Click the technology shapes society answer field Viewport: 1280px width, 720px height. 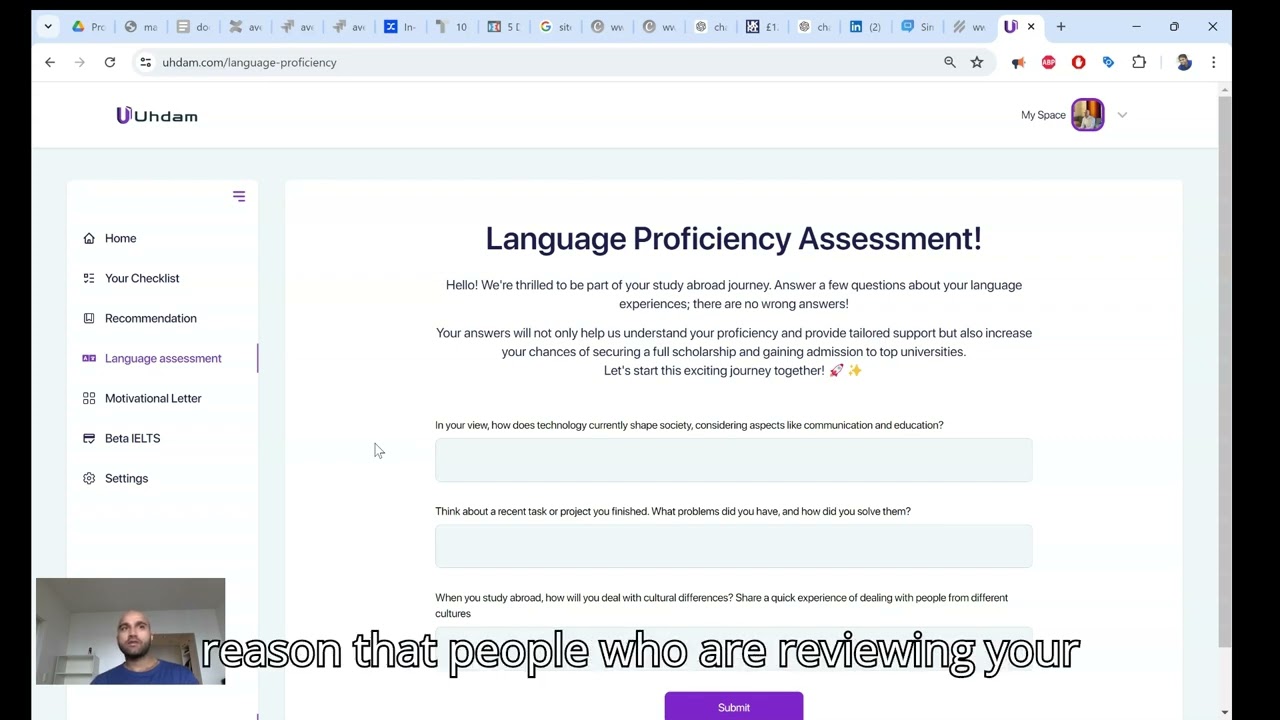[734, 460]
